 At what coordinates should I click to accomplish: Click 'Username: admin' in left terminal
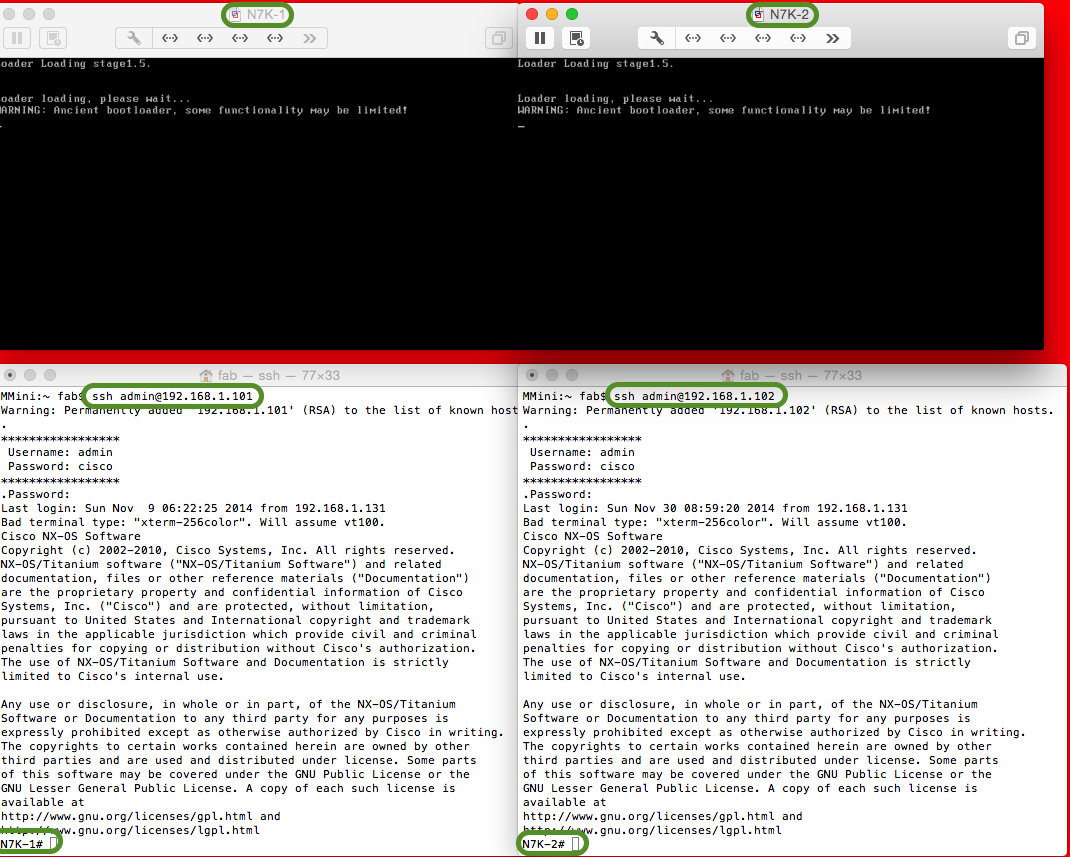[60, 452]
